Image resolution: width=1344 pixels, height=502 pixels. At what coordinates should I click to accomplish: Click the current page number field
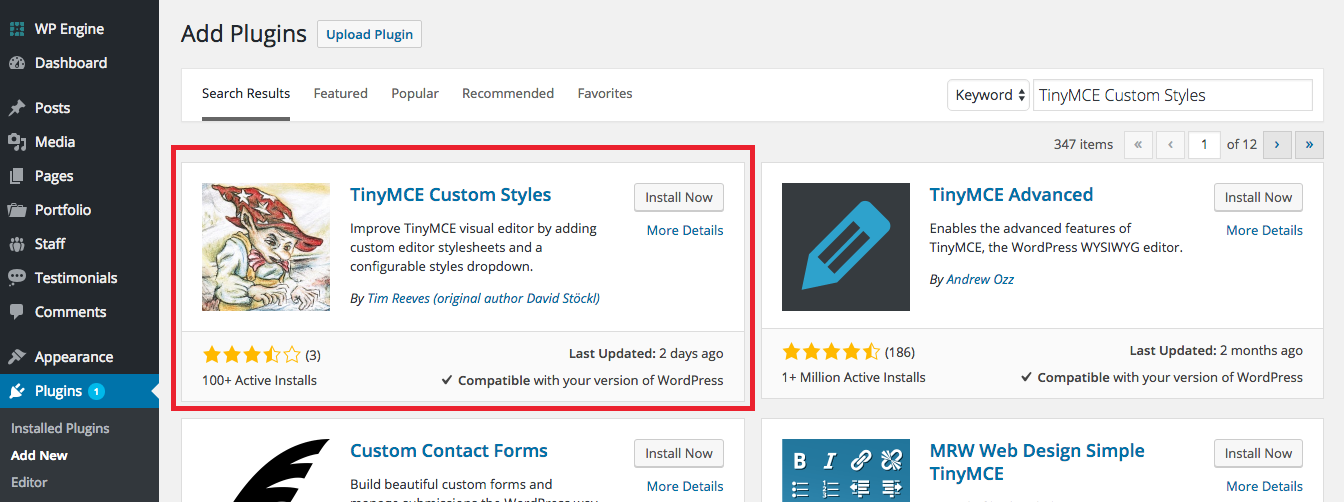coord(1204,144)
